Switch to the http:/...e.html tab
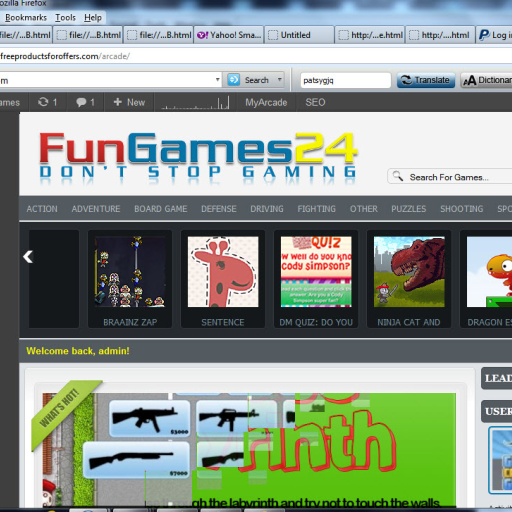This screenshot has width=512, height=512. point(370,35)
